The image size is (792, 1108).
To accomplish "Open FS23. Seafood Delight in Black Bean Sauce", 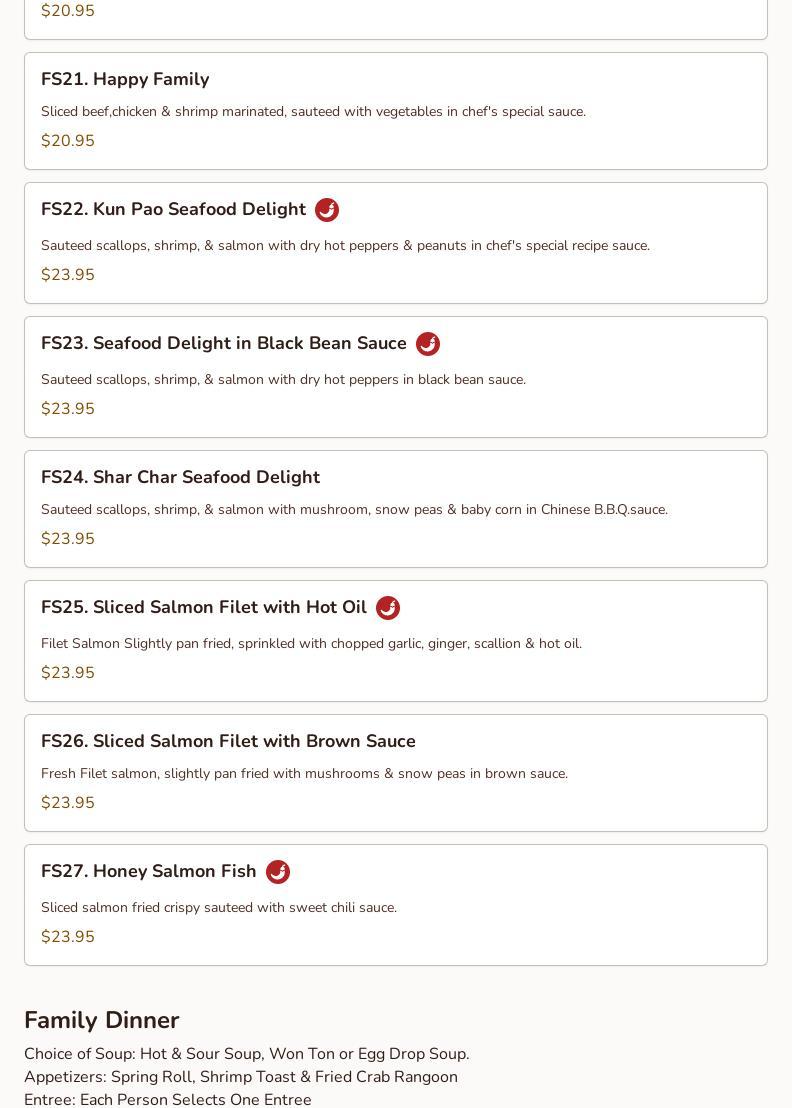I will (223, 343).
